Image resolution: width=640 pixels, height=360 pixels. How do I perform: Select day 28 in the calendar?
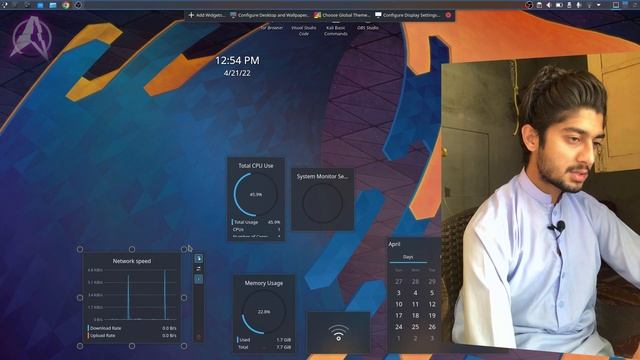[x=416, y=282]
